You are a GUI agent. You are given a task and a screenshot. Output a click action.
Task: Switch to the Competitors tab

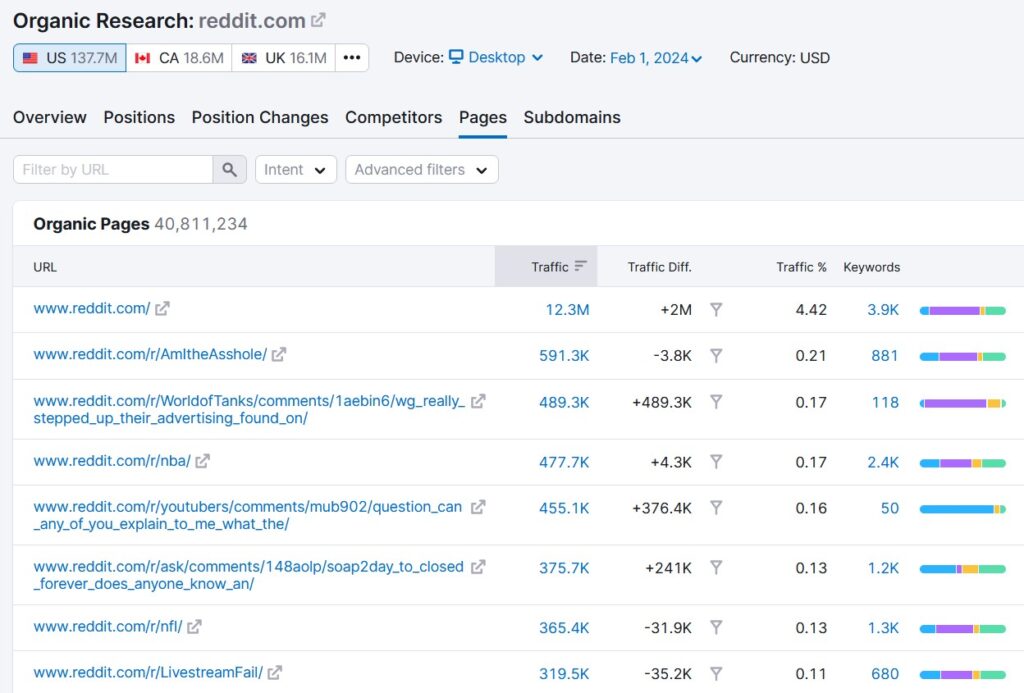[394, 118]
